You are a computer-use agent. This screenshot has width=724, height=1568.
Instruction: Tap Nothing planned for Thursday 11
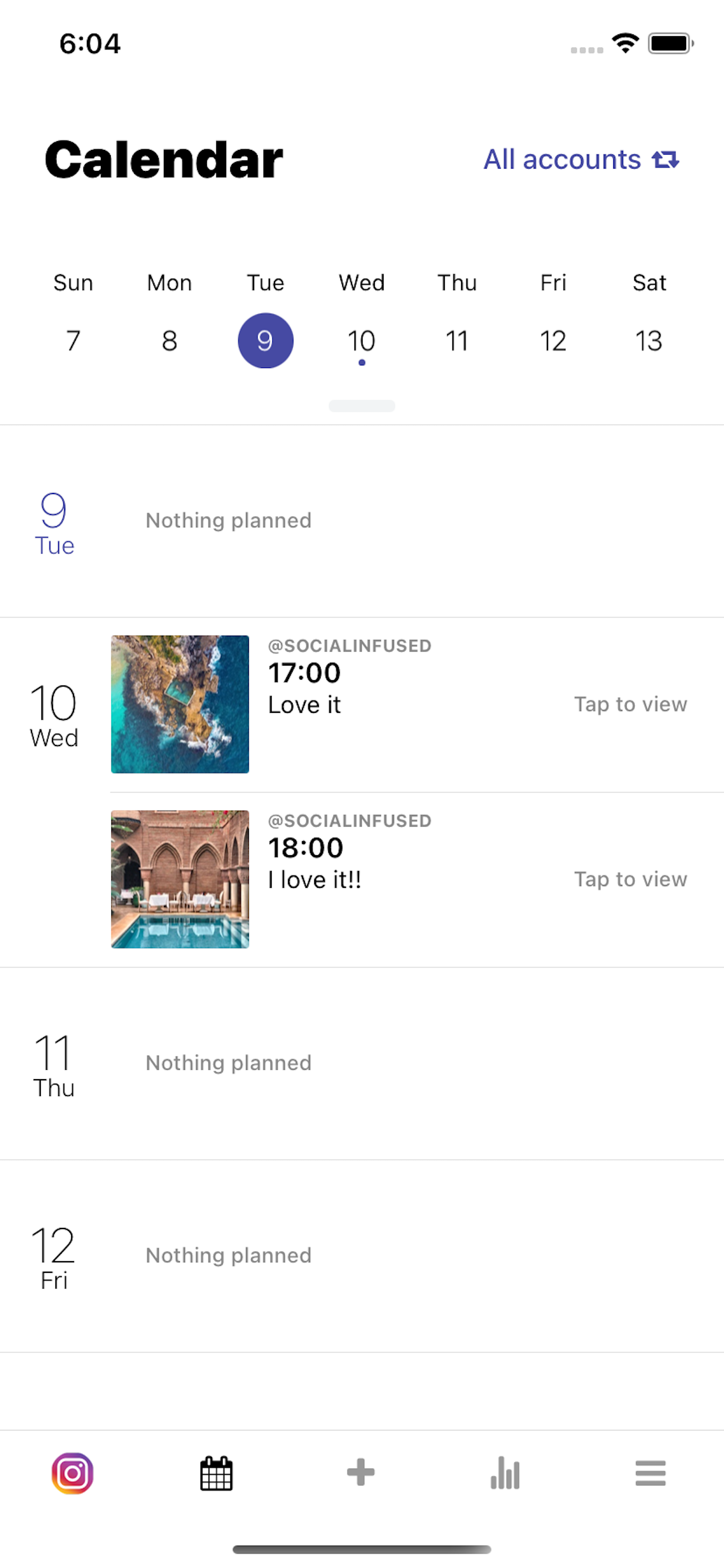pos(229,1063)
